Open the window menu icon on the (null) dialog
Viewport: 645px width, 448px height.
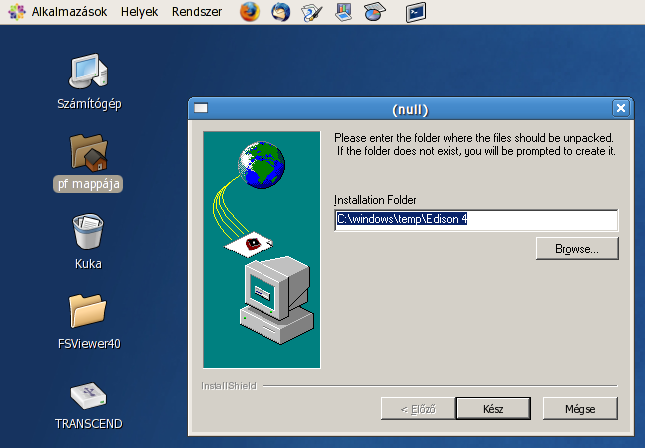click(x=201, y=108)
